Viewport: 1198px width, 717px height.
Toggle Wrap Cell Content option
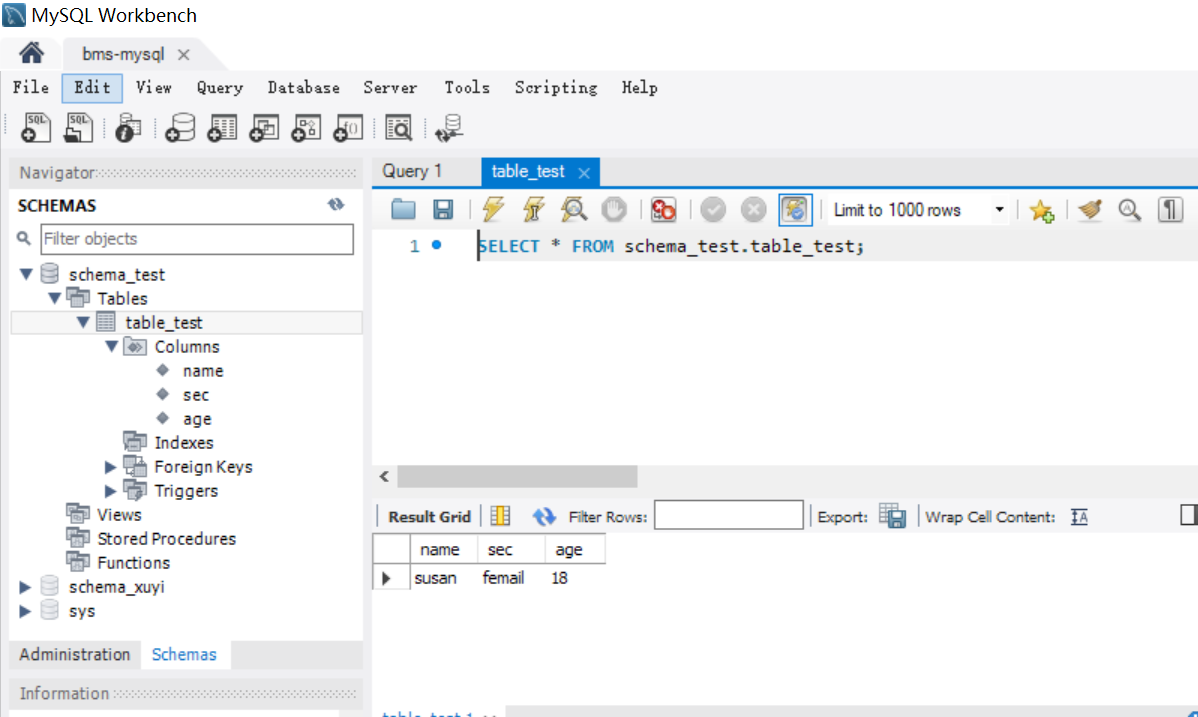tap(1079, 516)
